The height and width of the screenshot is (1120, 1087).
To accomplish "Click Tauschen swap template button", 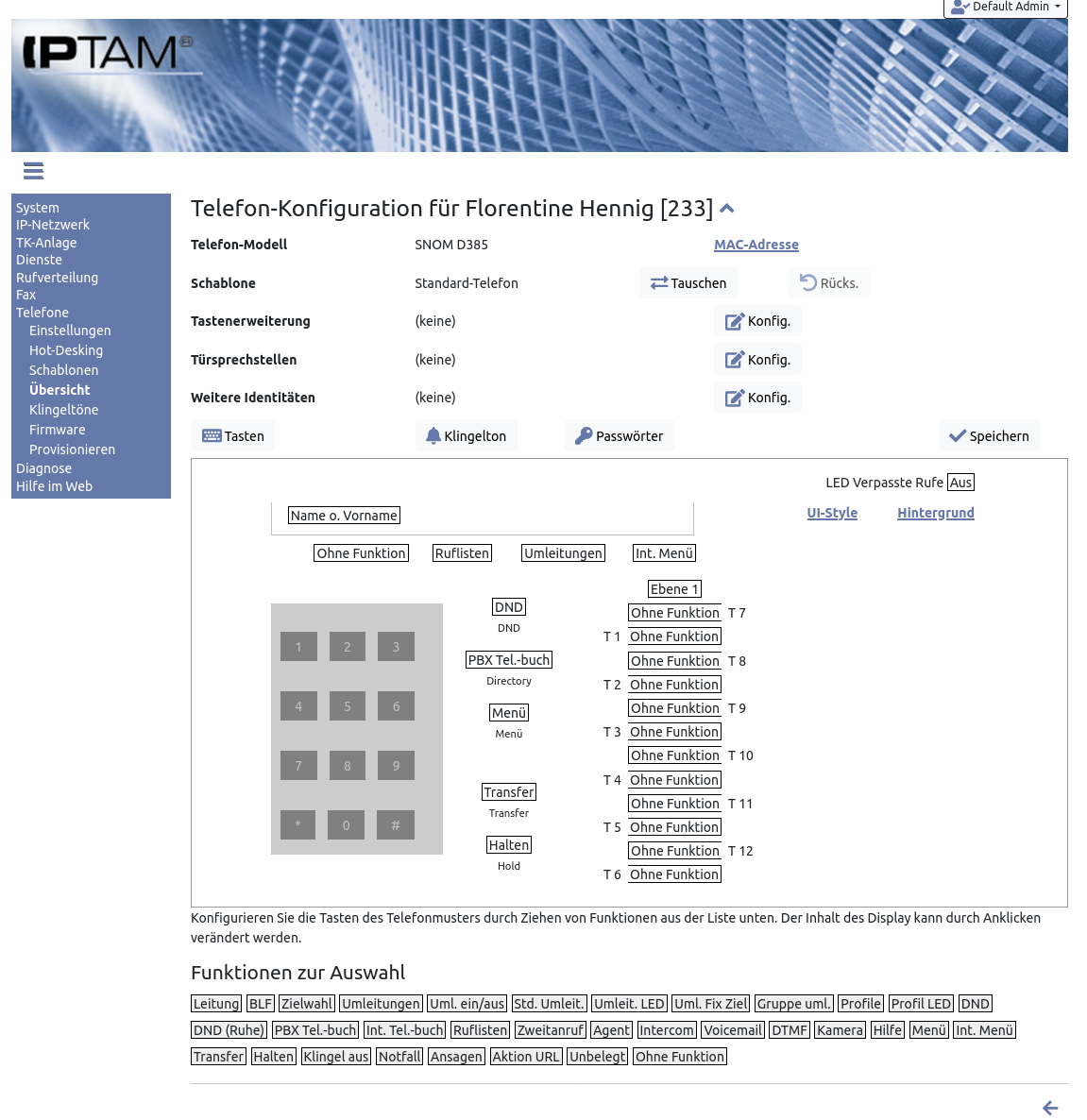I will click(688, 283).
